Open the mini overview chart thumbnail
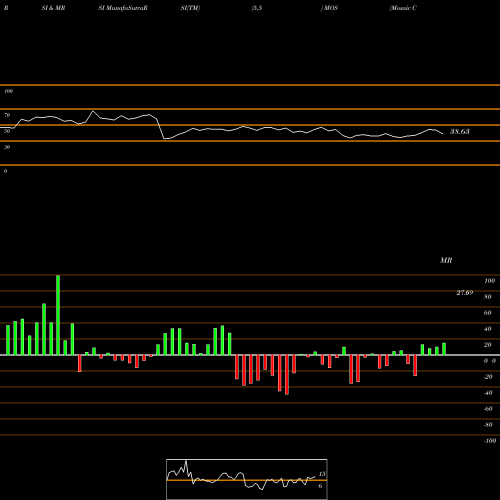This screenshot has width=500, height=500. click(247, 479)
